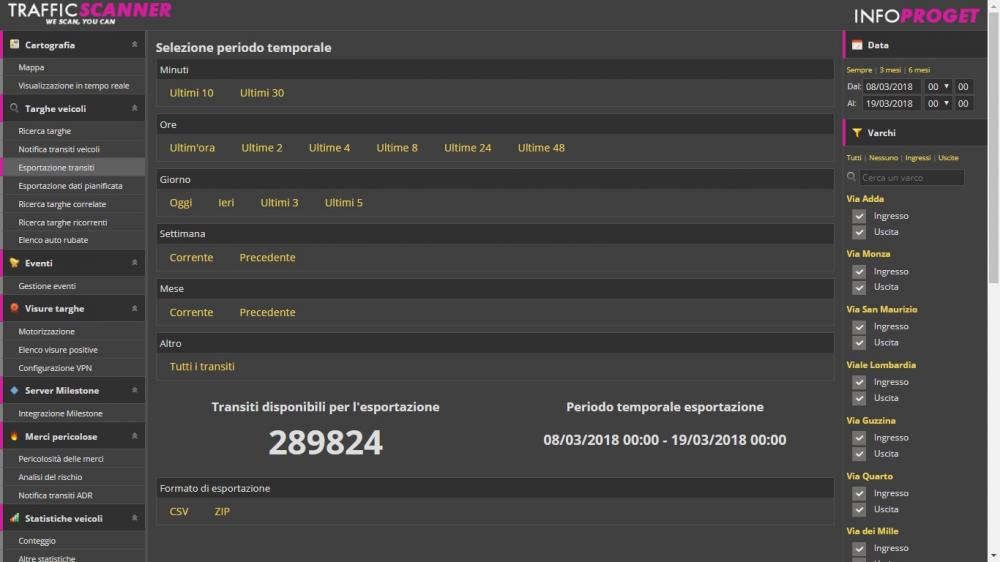
Task: Click the Targhe veicoli magnifier icon
Action: 15,108
